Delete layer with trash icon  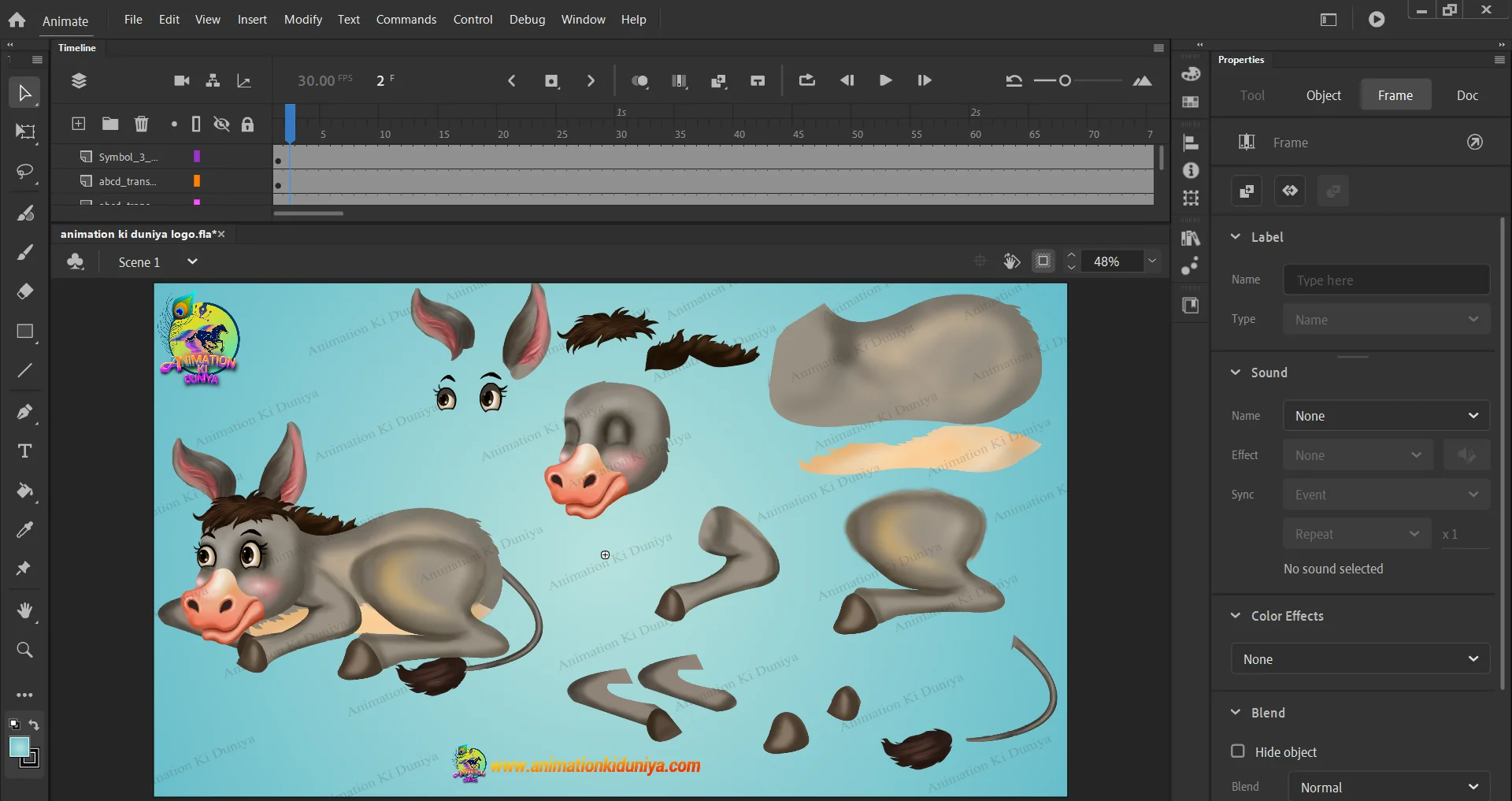click(x=142, y=124)
